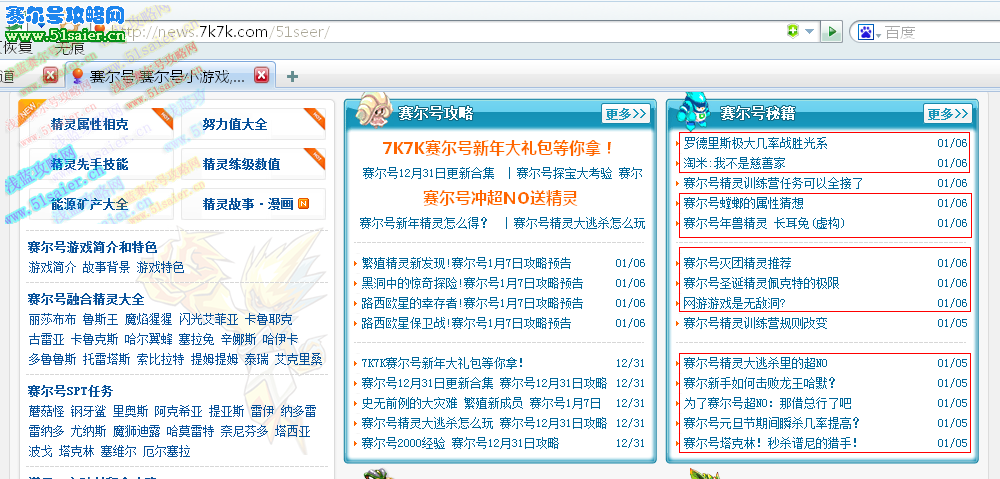The width and height of the screenshot is (1000, 479).
Task: Open 繁殖精灵新发现!赛尔号1月7日攻略预告
Action: click(x=466, y=263)
